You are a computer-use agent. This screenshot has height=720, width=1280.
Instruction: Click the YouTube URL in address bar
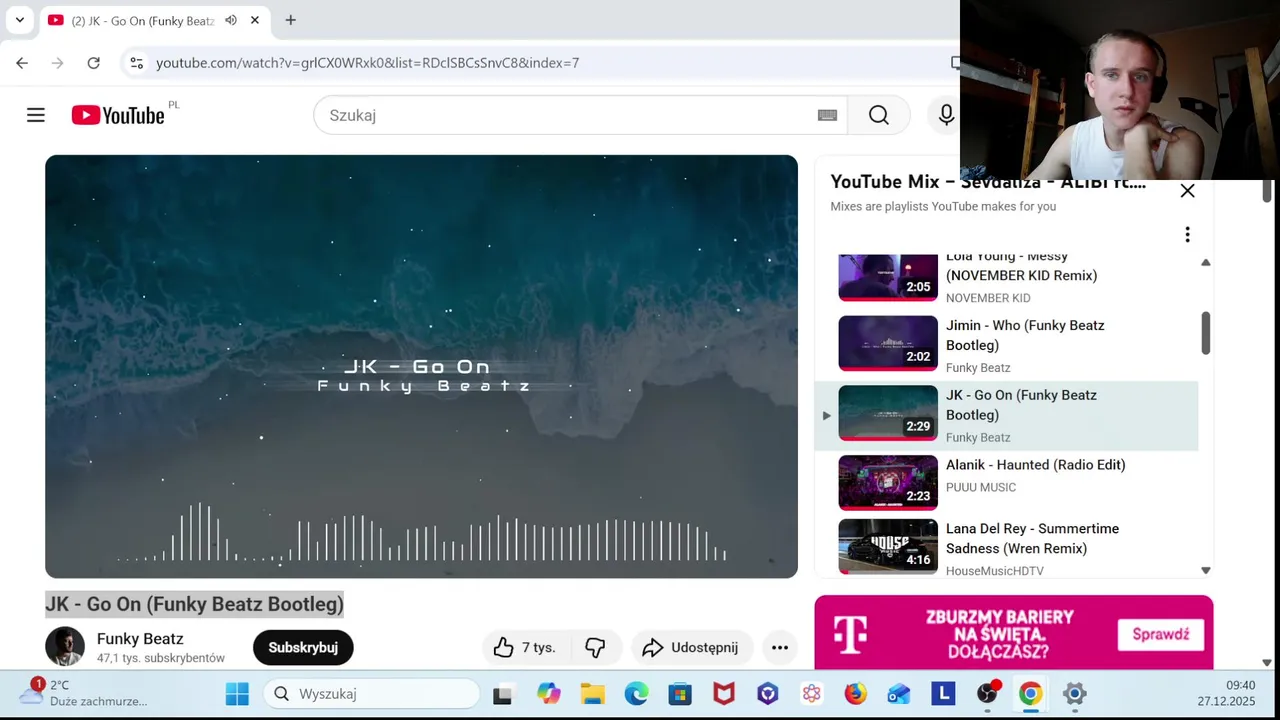point(368,63)
